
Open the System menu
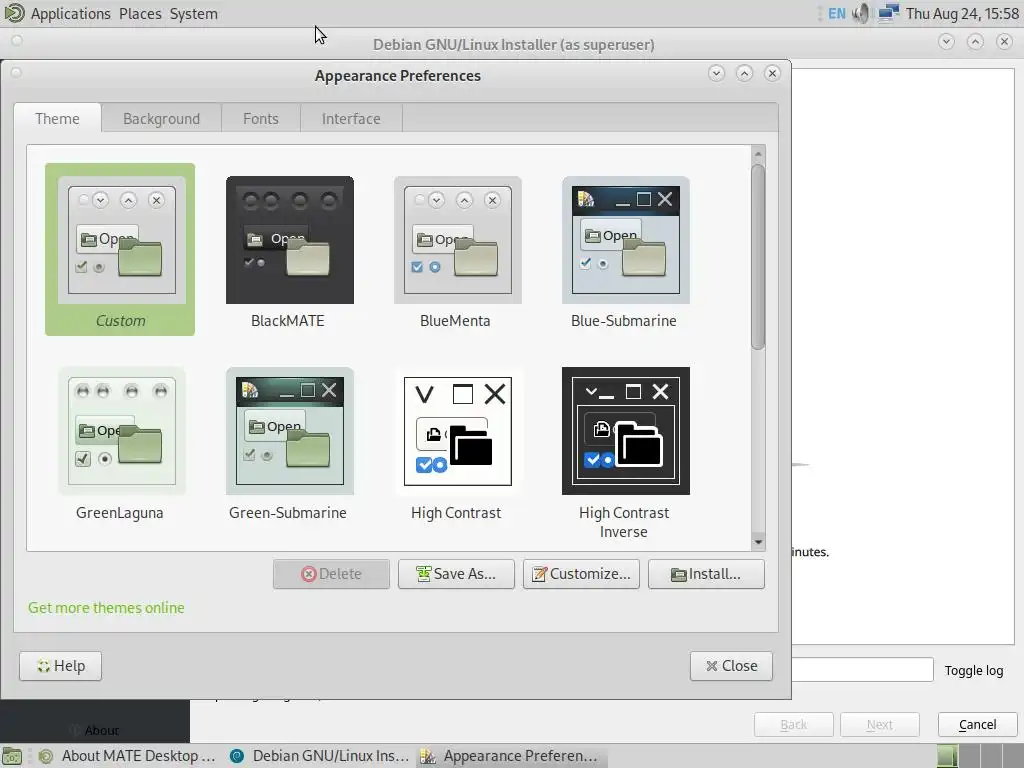coord(193,13)
